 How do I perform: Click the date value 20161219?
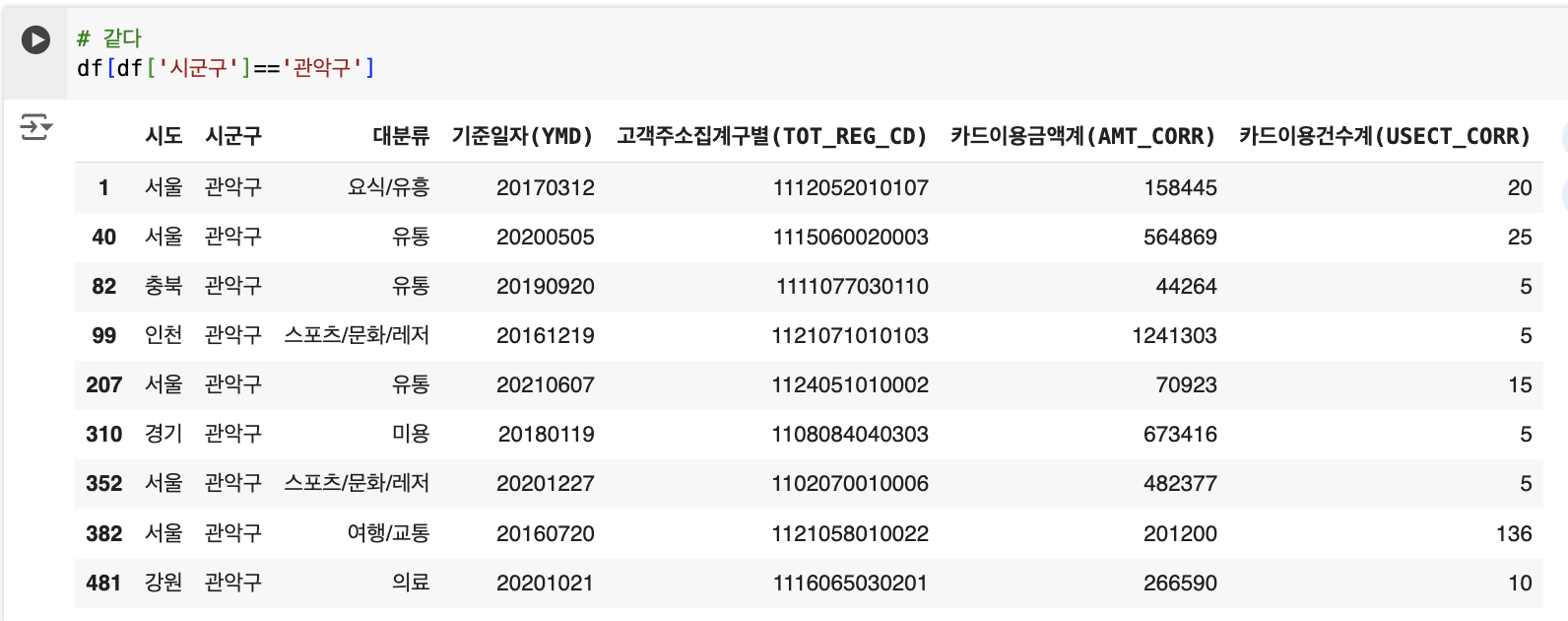546,335
